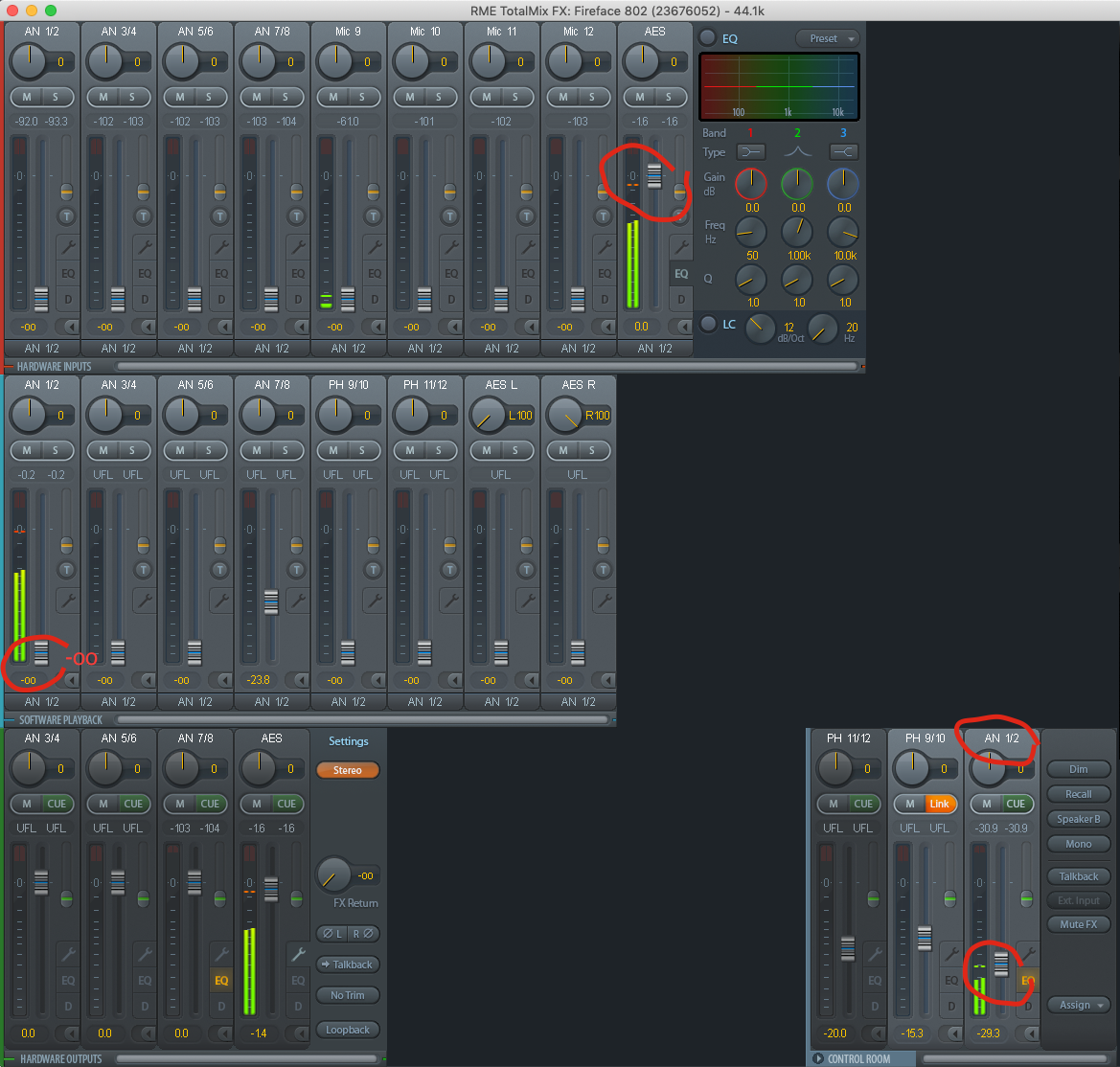The height and width of the screenshot is (1067, 1120).
Task: Open Dynamics (D) panel on Hardware Inputs Mic 12
Action: 605,299
